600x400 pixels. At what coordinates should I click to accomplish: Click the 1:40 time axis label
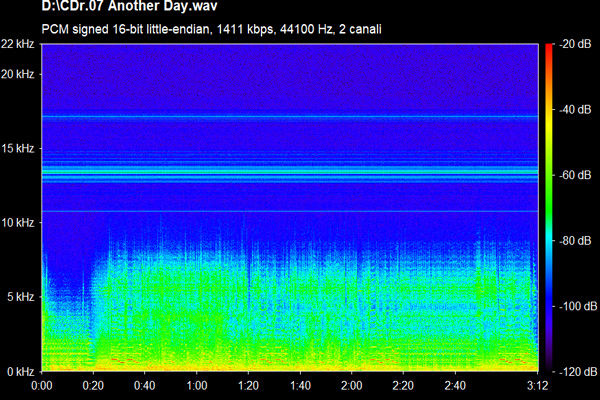click(300, 385)
